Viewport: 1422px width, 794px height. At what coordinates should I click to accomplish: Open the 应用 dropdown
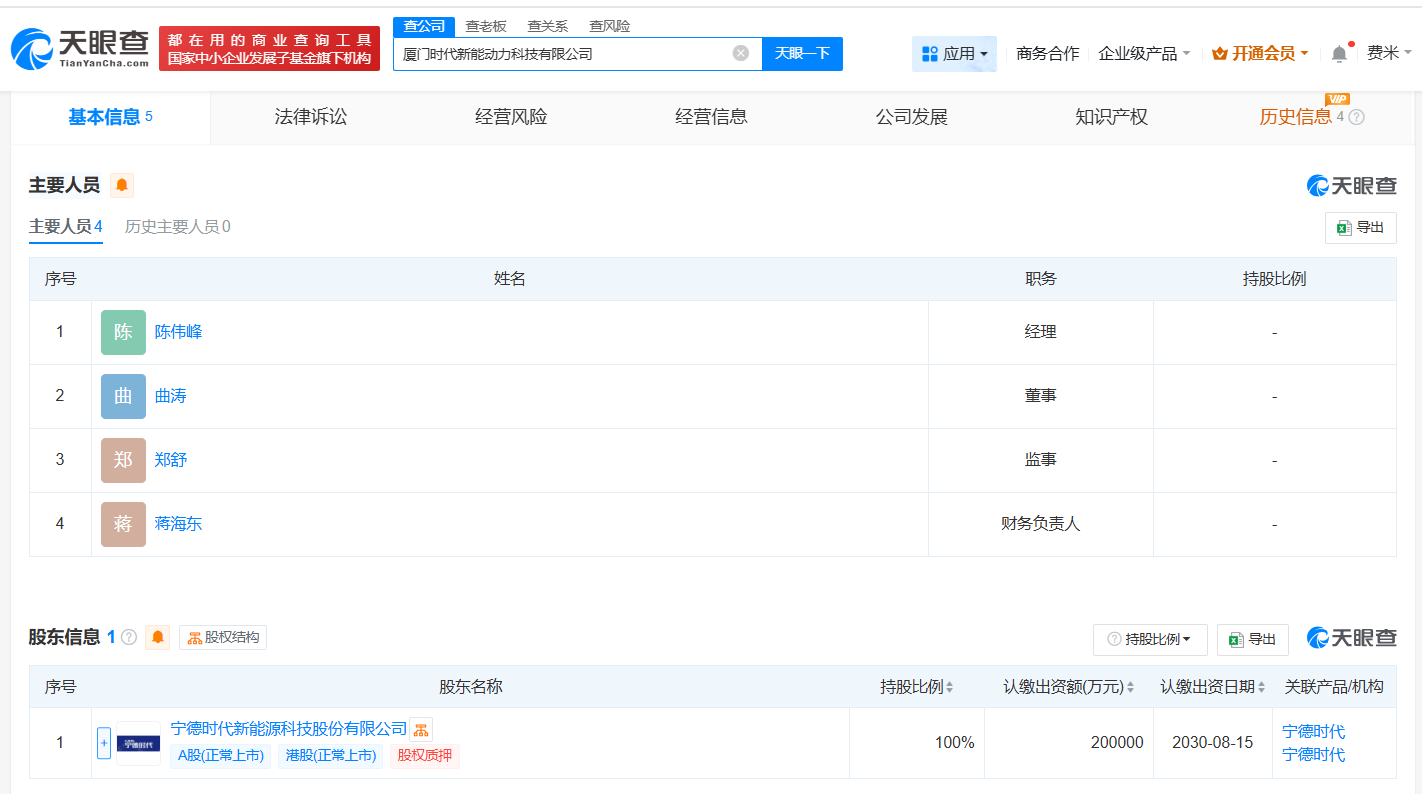click(954, 53)
